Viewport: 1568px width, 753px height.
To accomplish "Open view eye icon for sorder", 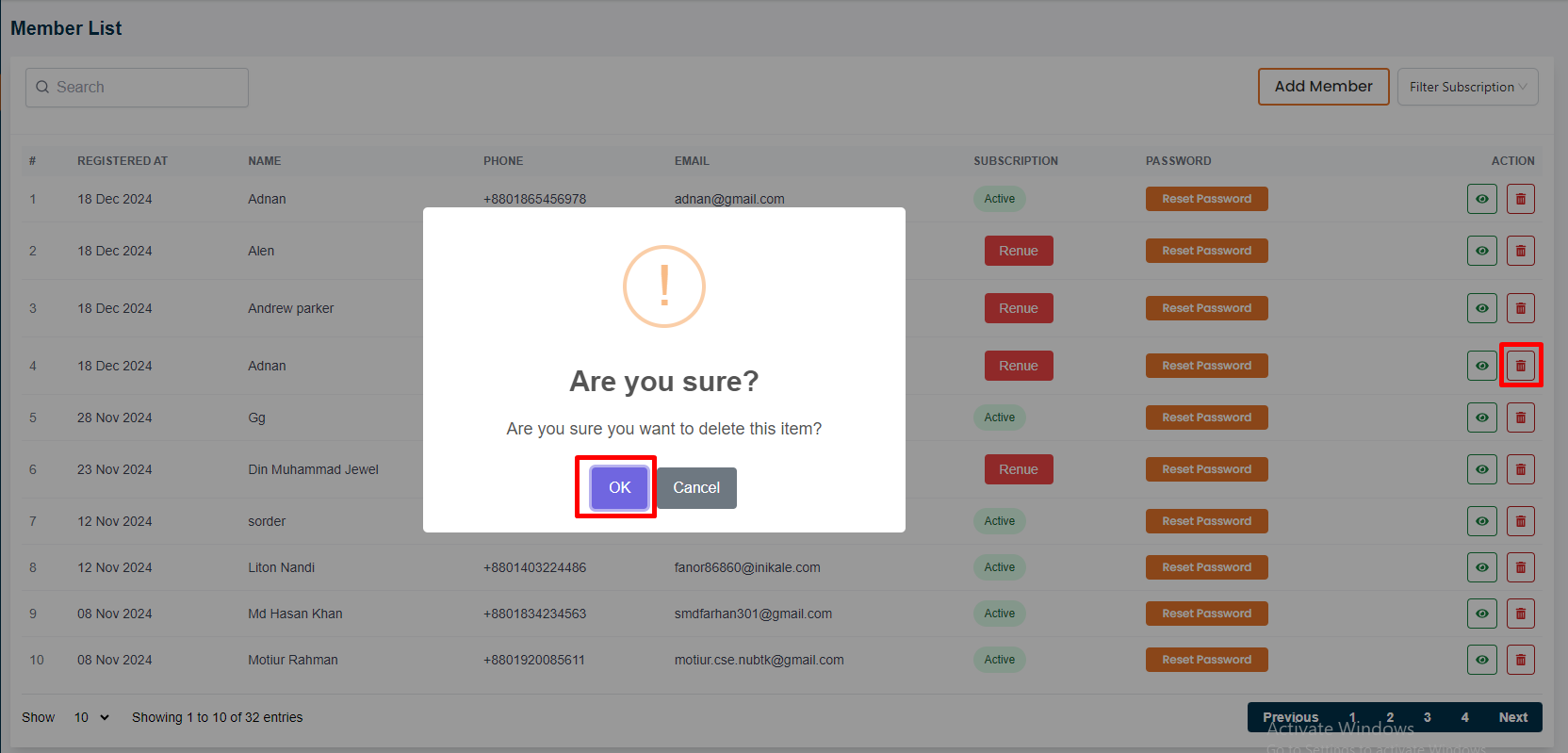I will coord(1481,521).
